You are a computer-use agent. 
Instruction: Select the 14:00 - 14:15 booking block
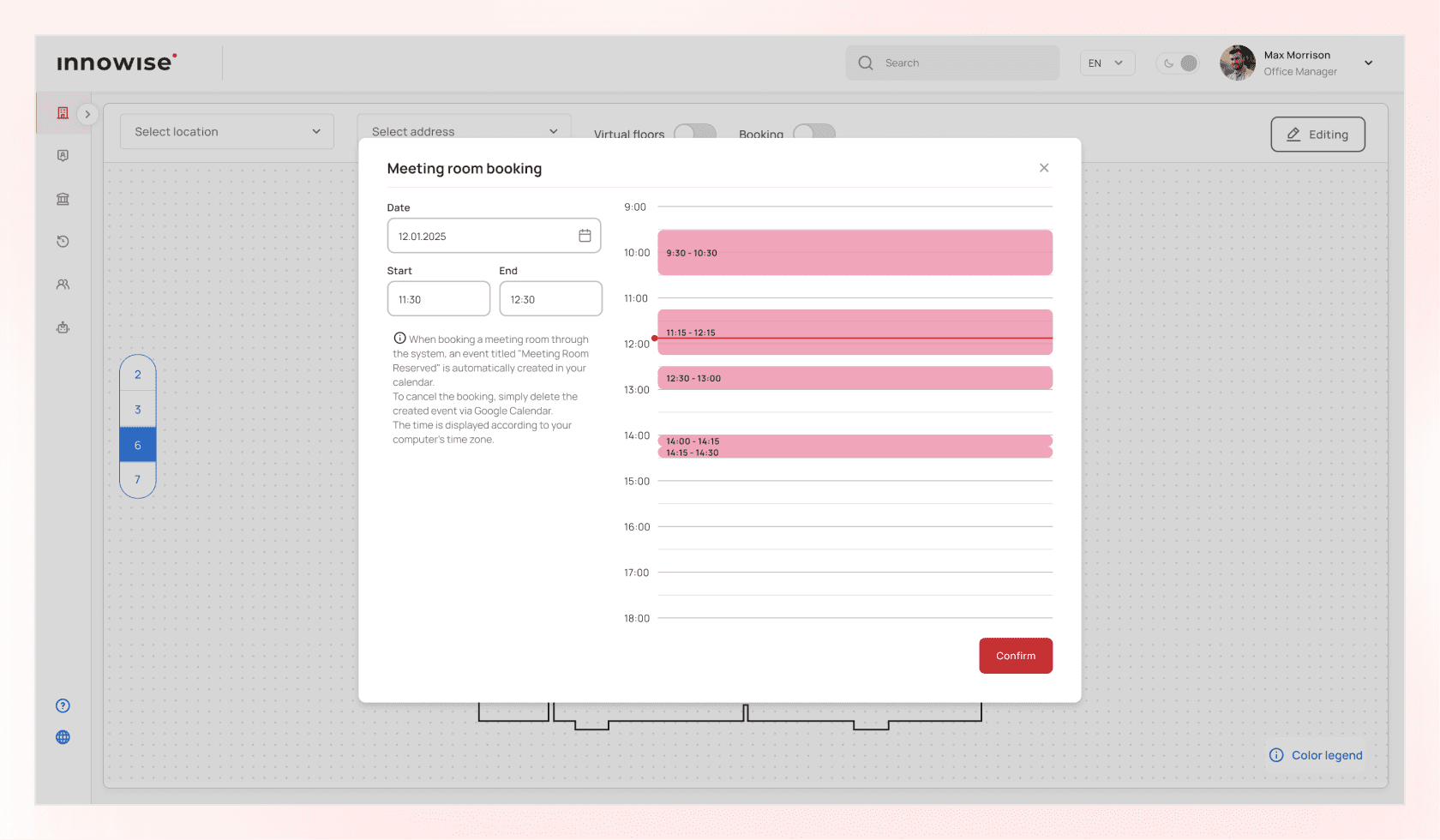coord(855,441)
